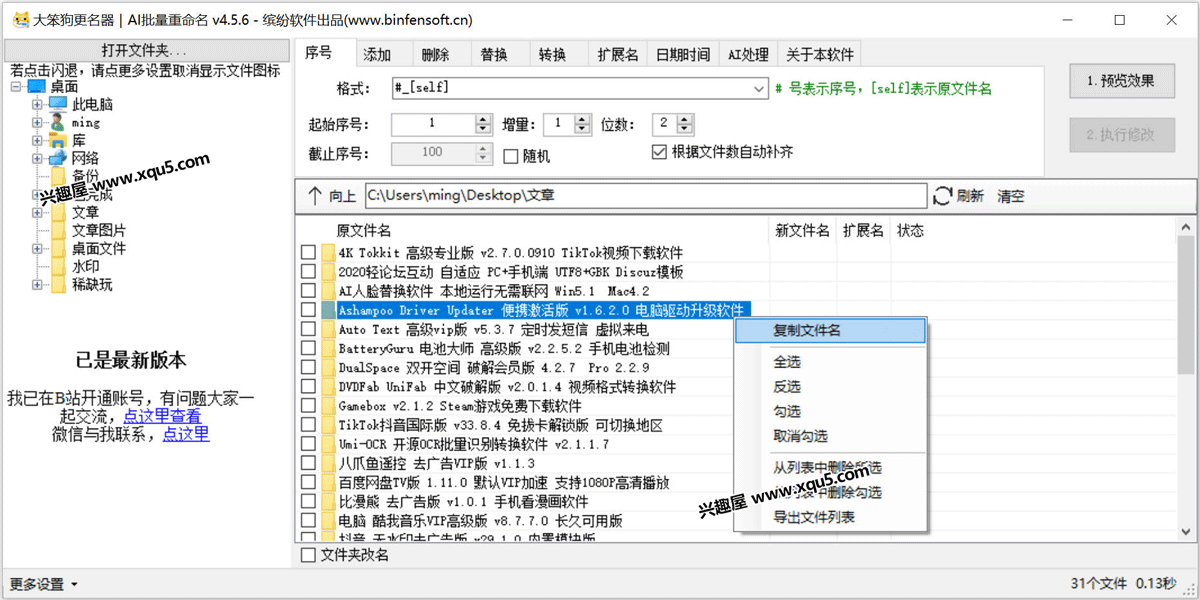Click the folder icon of the BatteryGuru row
Image resolution: width=1200 pixels, height=600 pixels.
point(328,349)
